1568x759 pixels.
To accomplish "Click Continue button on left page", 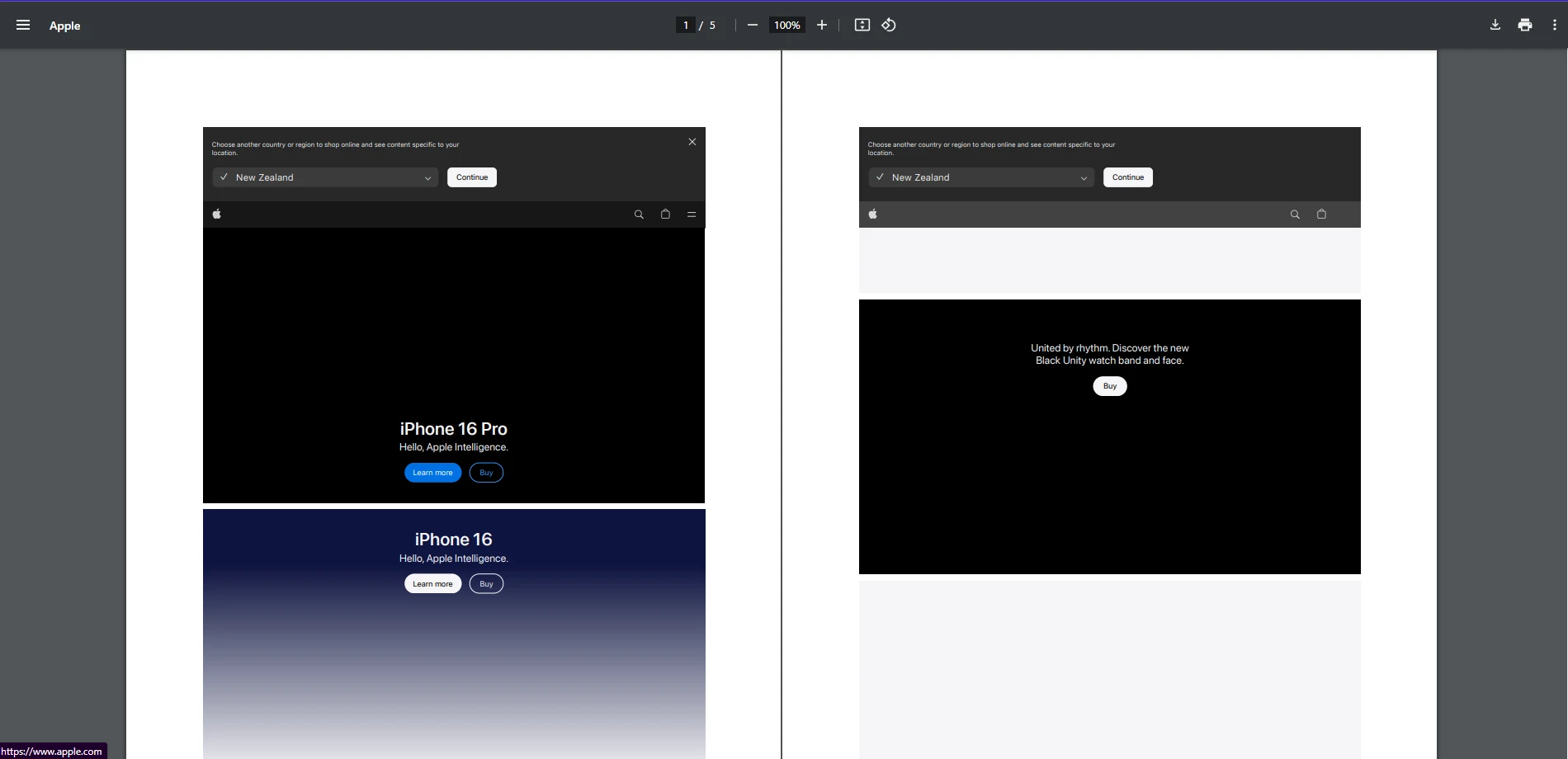I will (472, 177).
